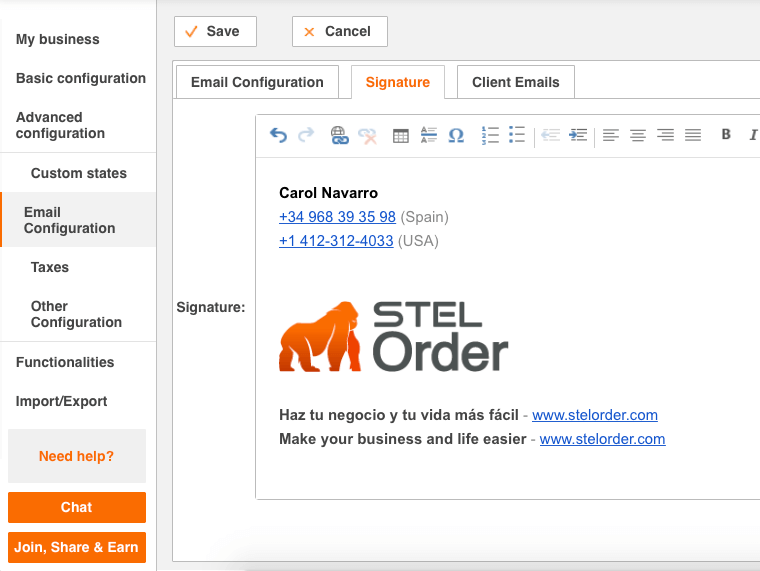Click the Need help? box
This screenshot has width=760, height=571.
(77, 456)
